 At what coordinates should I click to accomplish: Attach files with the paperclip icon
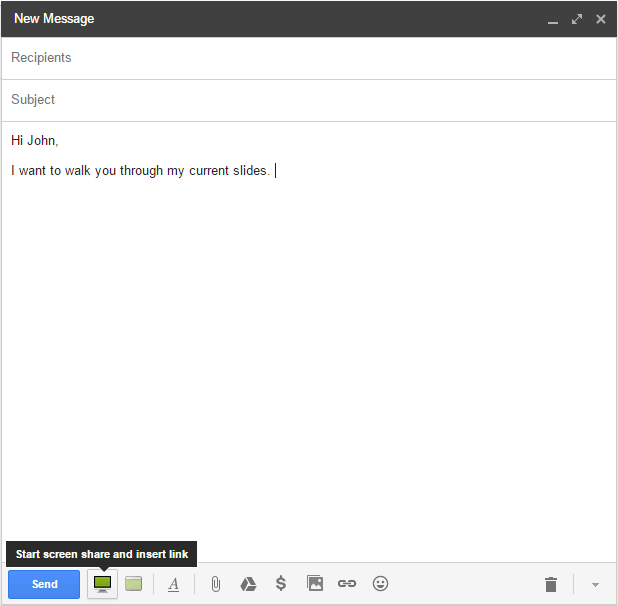(215, 584)
